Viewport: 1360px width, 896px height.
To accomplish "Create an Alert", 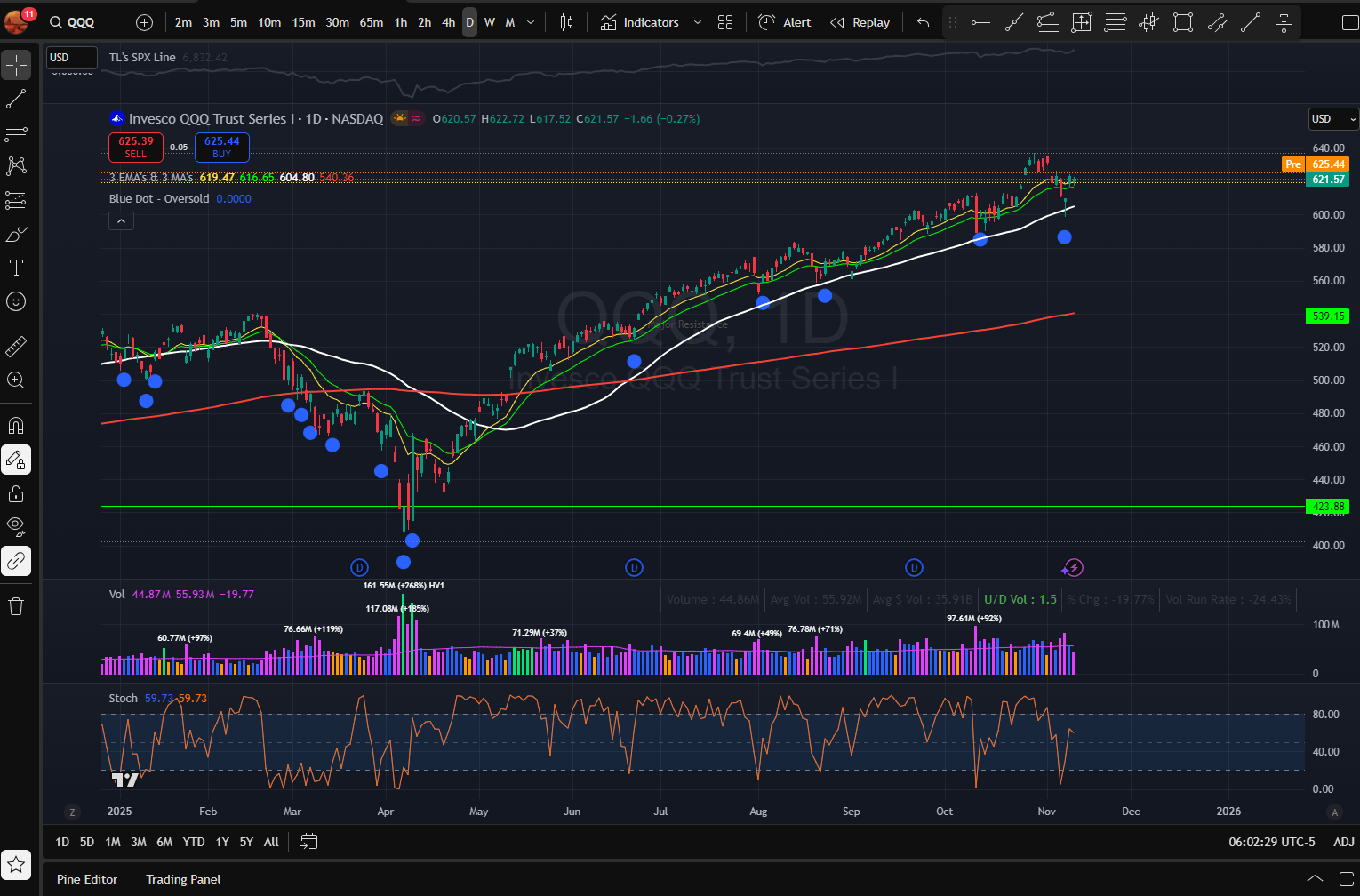I will tap(785, 22).
